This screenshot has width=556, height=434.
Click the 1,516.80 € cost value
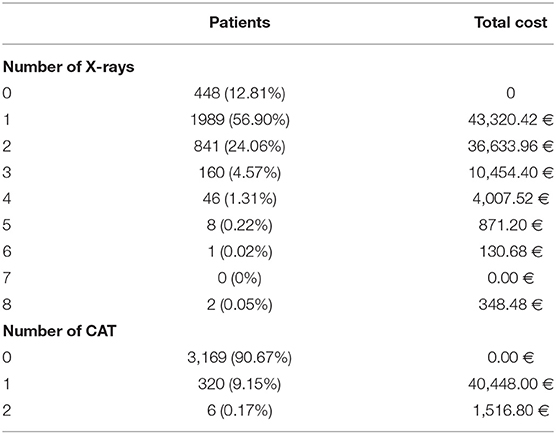click(511, 410)
